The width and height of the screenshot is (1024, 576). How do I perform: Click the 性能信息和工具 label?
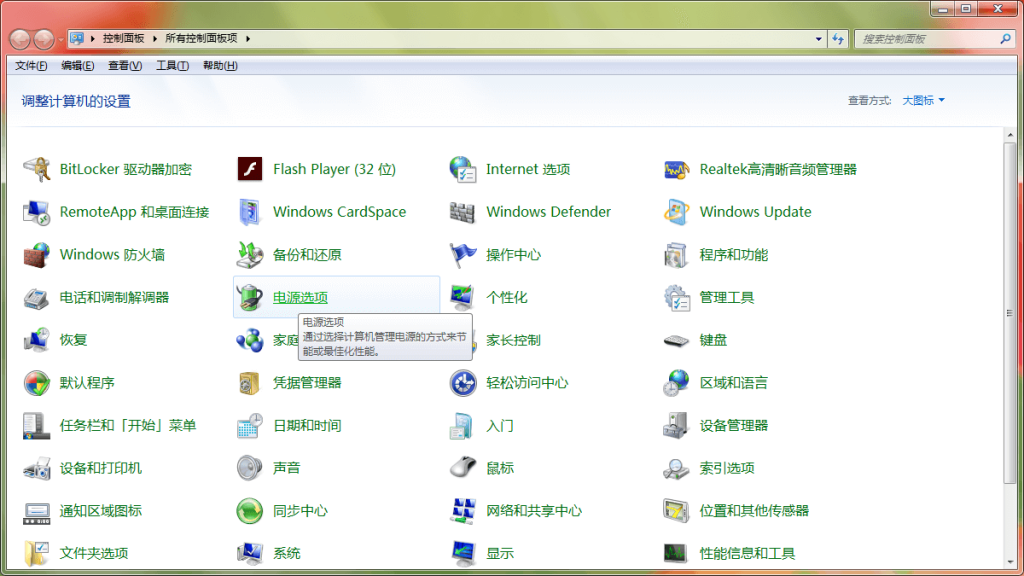click(x=747, y=554)
